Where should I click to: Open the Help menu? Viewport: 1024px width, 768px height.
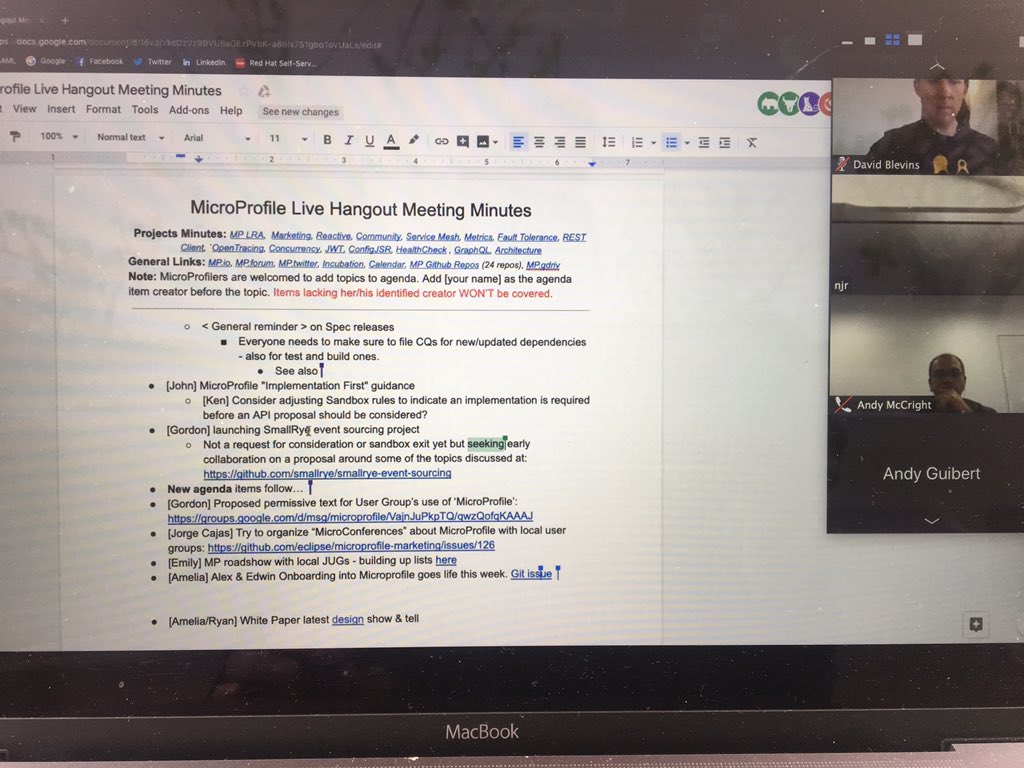pyautogui.click(x=231, y=110)
